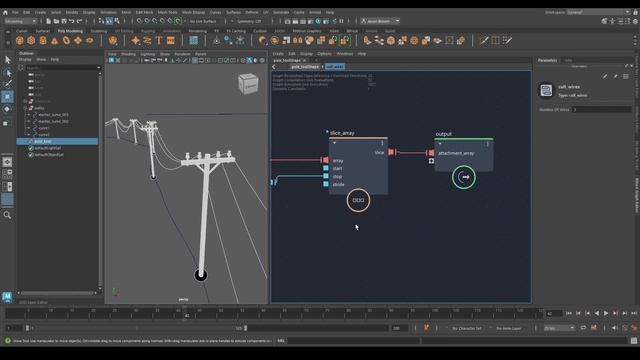Select defaultLightSet in Outliner
The width and height of the screenshot is (640, 360).
coord(48,148)
